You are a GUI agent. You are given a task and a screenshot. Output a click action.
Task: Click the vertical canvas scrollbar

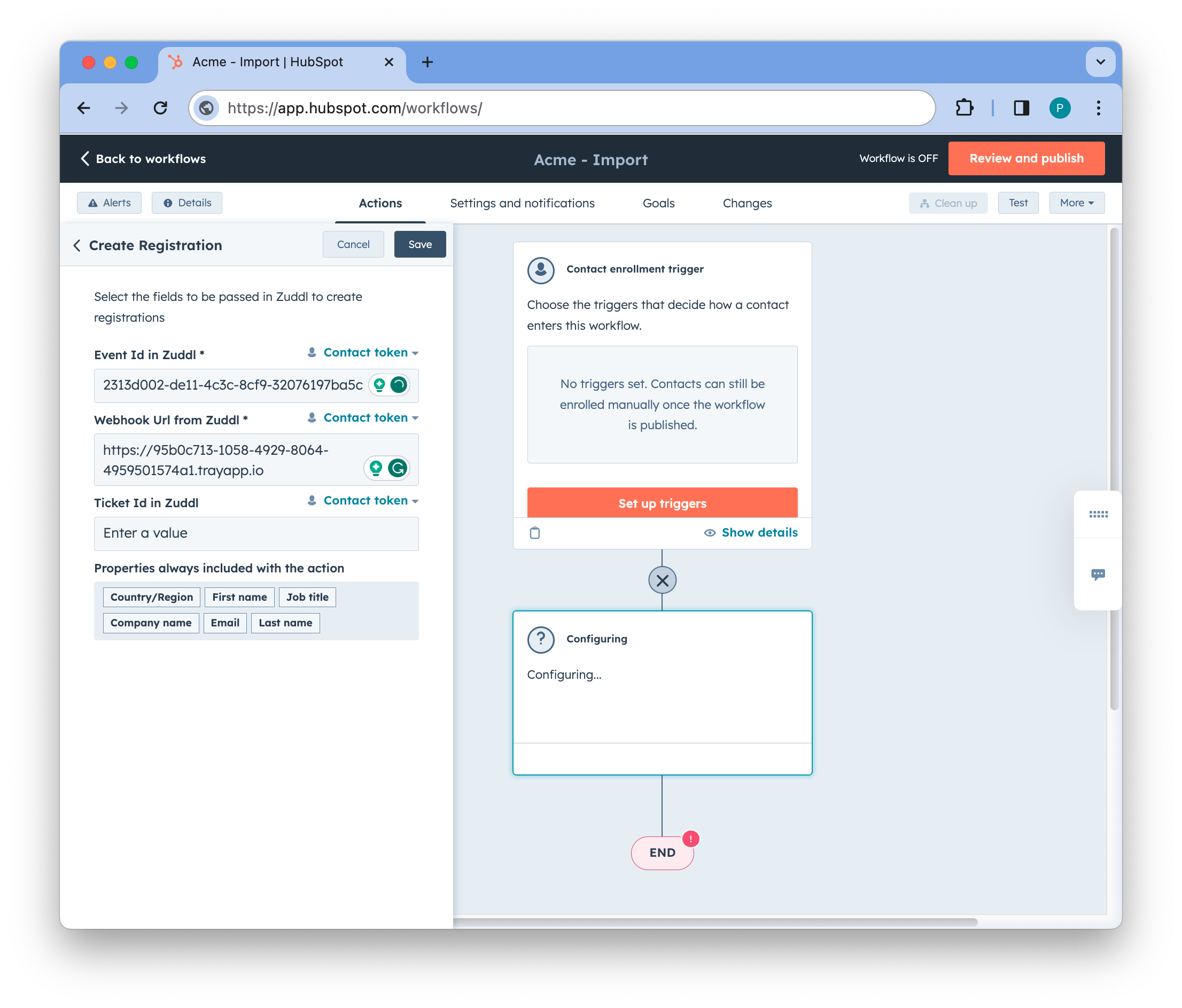[x=1114, y=469]
